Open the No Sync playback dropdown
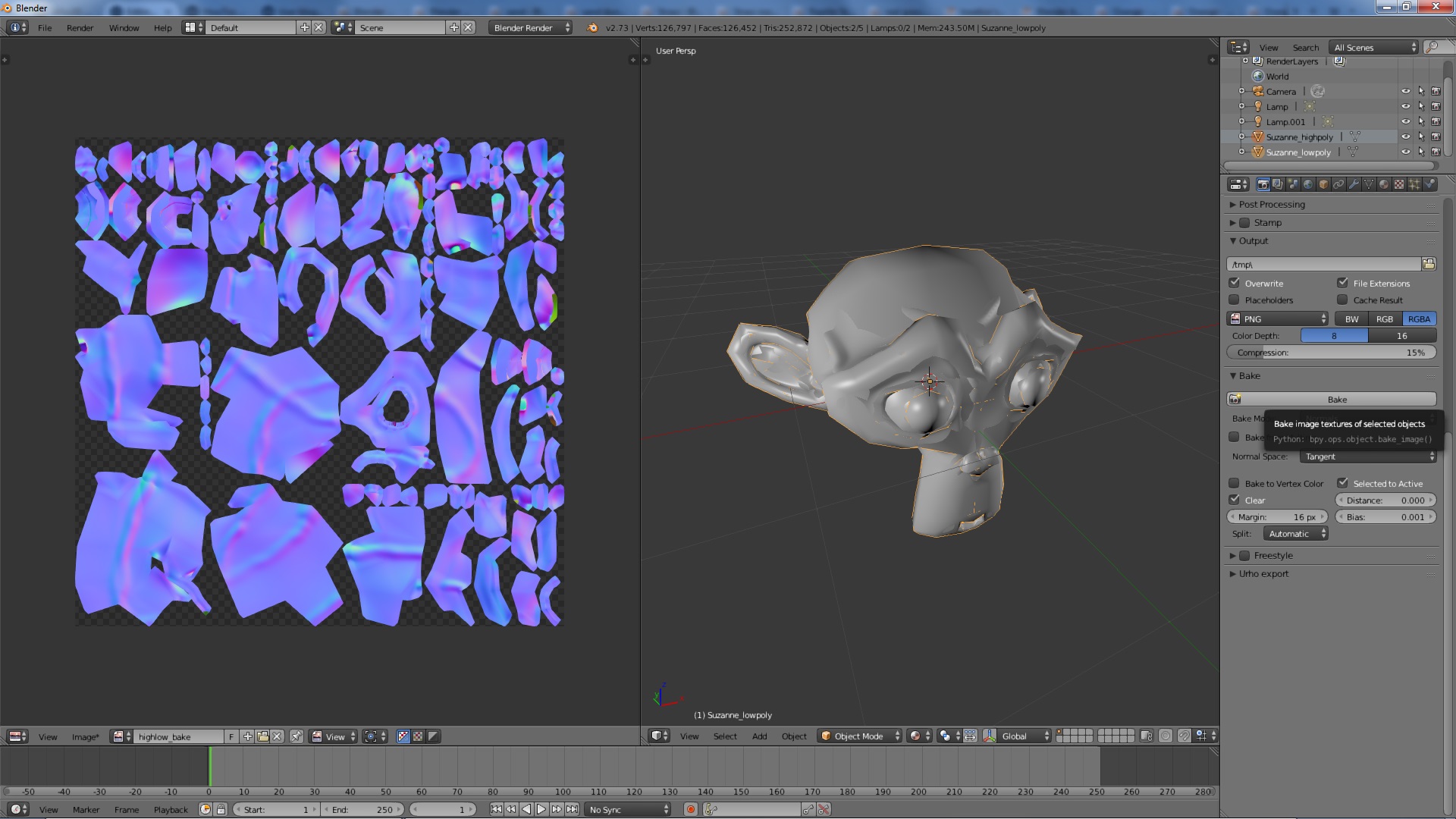This screenshot has height=819, width=1456. coord(629,810)
